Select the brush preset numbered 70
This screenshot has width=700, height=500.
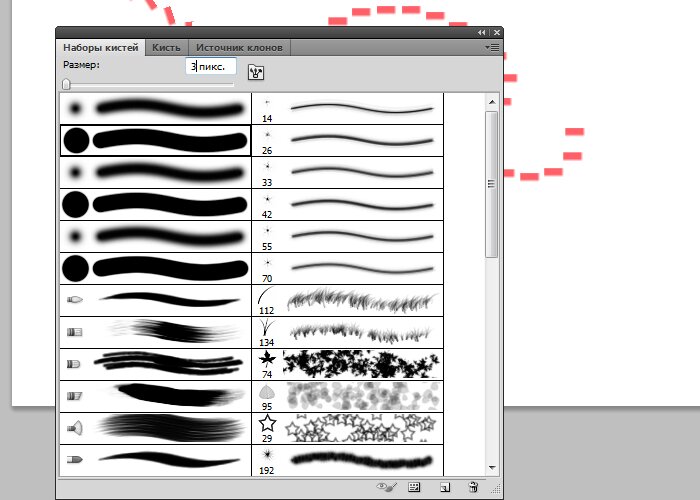[348, 268]
